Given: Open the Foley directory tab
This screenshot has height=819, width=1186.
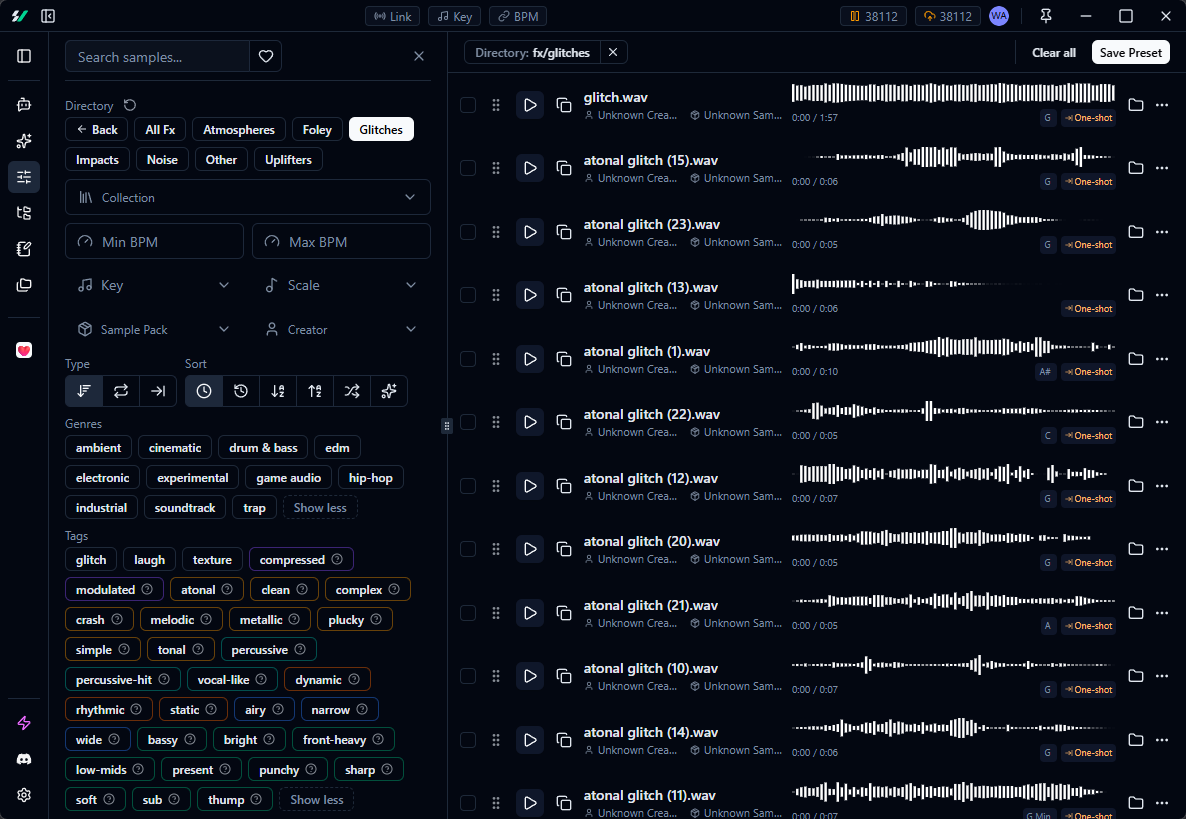Looking at the screenshot, I should [x=316, y=129].
